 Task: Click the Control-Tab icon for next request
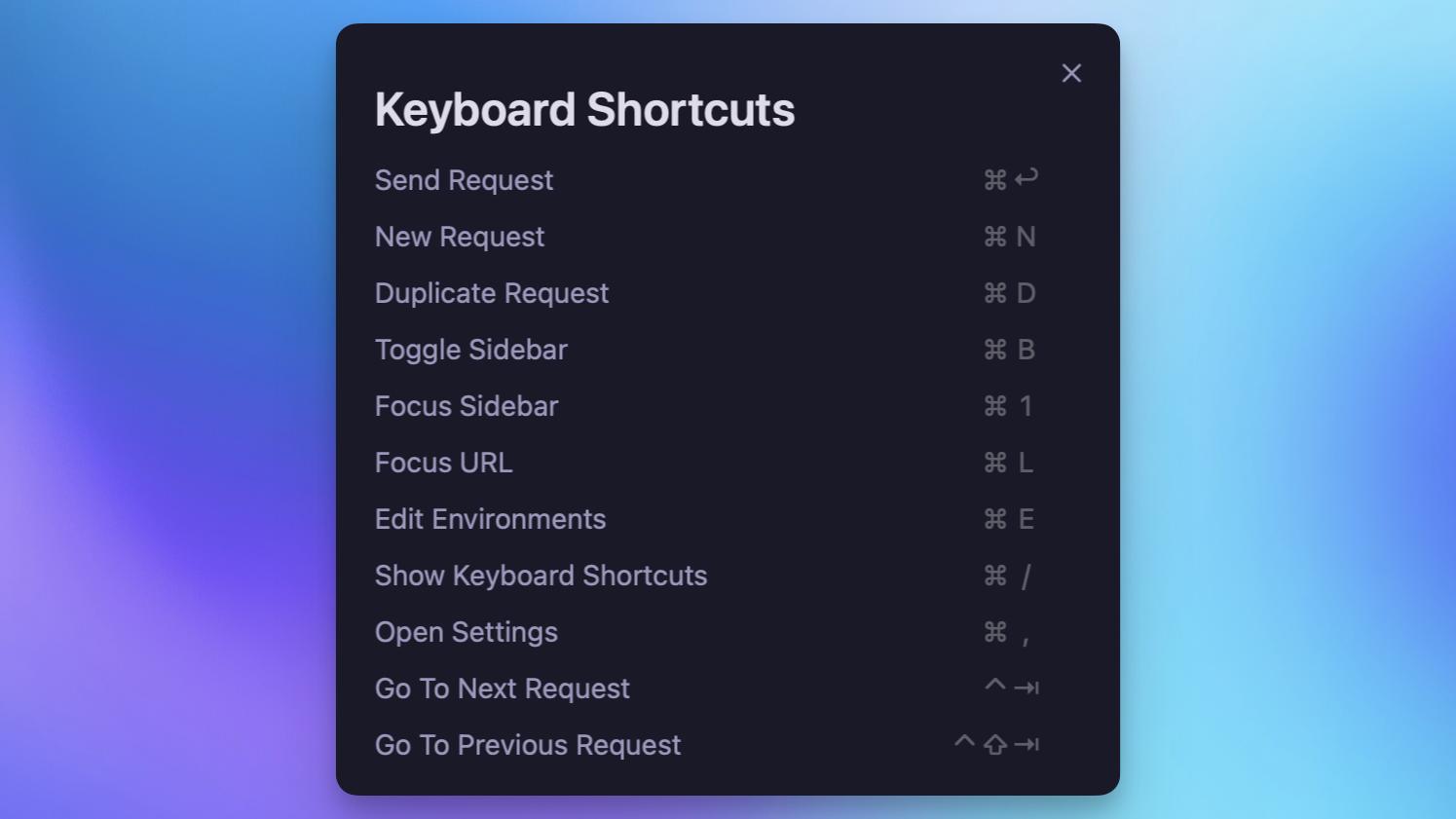[x=1012, y=688]
